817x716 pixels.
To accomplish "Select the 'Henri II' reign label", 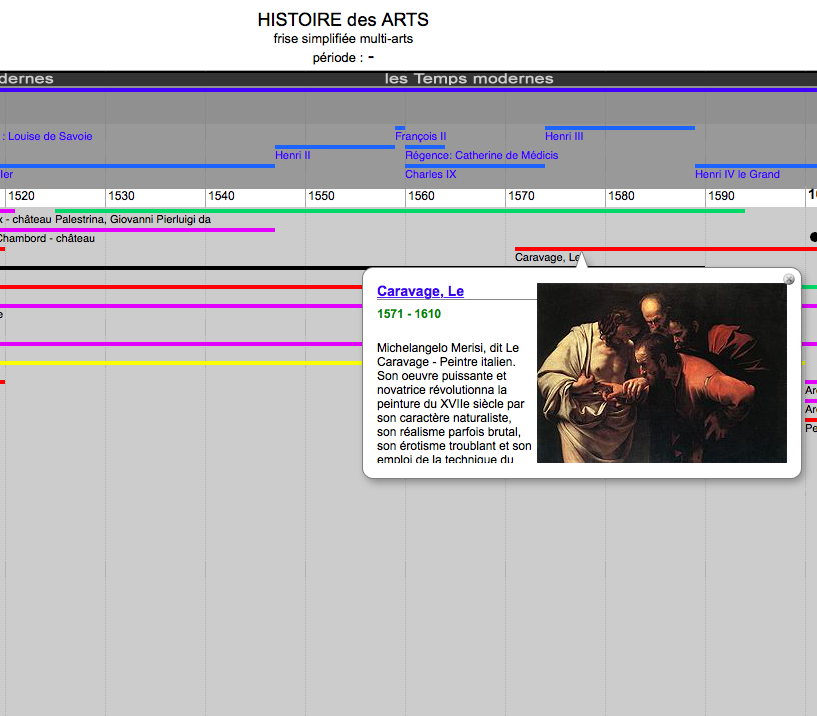I will click(293, 155).
